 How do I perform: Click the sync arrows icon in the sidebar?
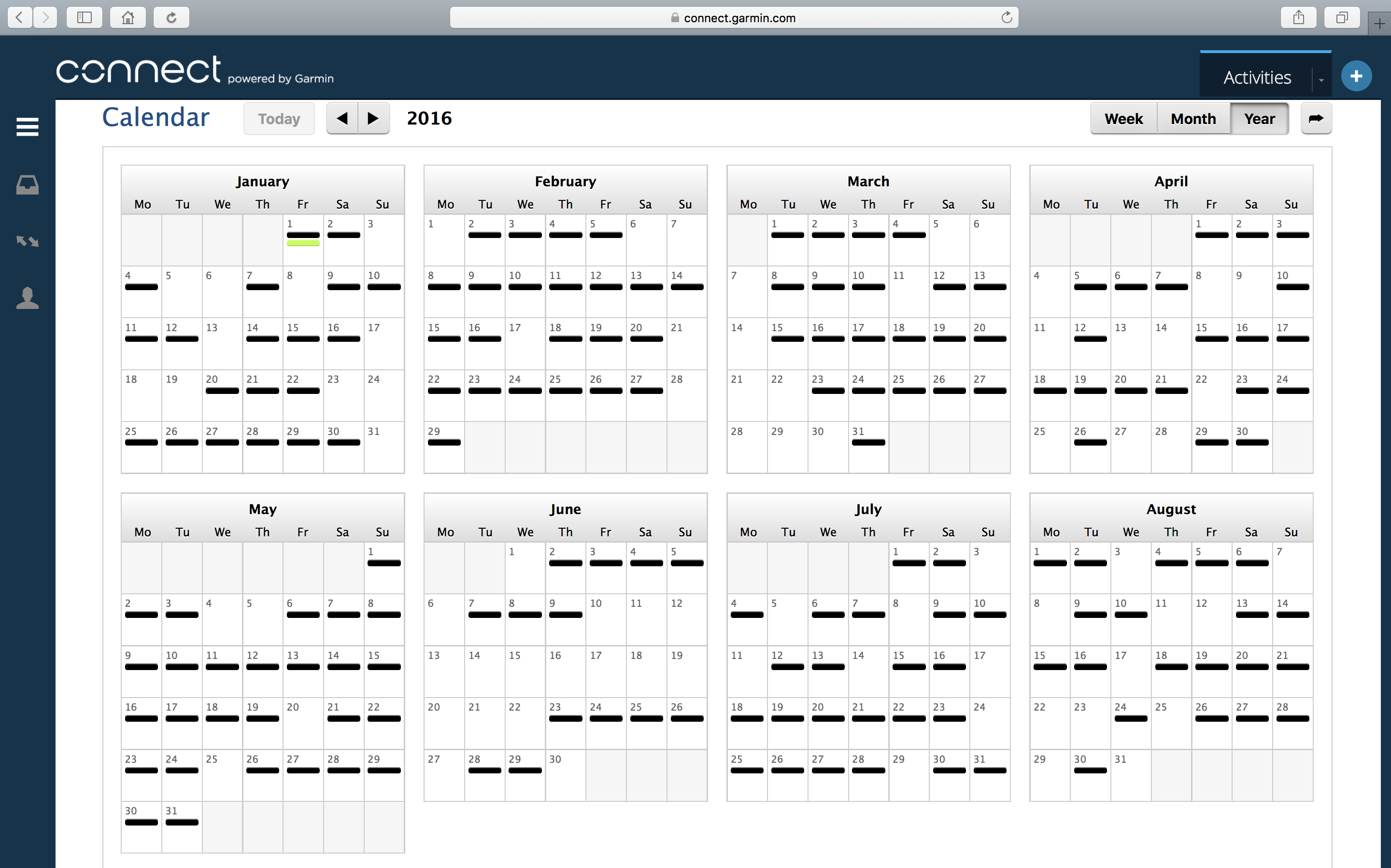point(27,241)
